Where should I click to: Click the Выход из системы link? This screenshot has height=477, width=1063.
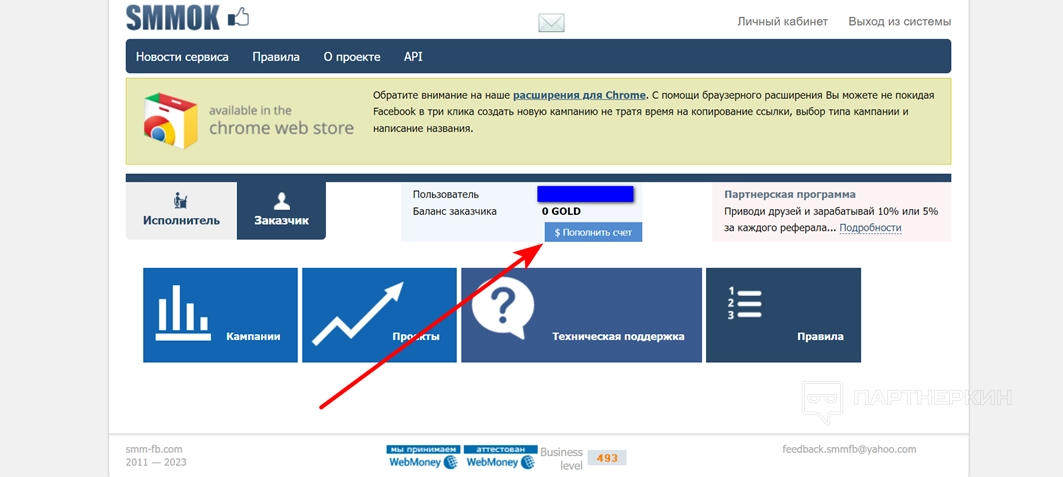point(900,22)
